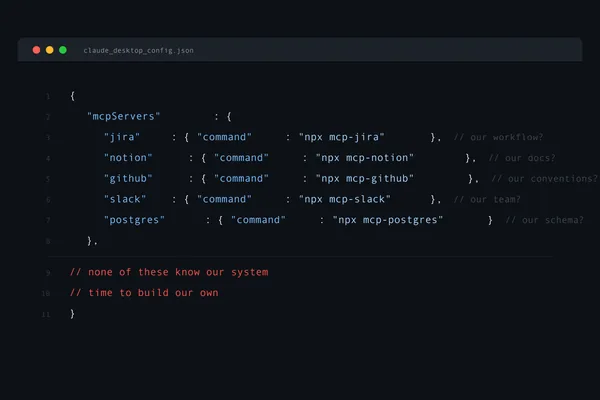The image size is (600, 400).
Task: Click the "// our schema?" comment
Action: pyautogui.click(x=545, y=220)
